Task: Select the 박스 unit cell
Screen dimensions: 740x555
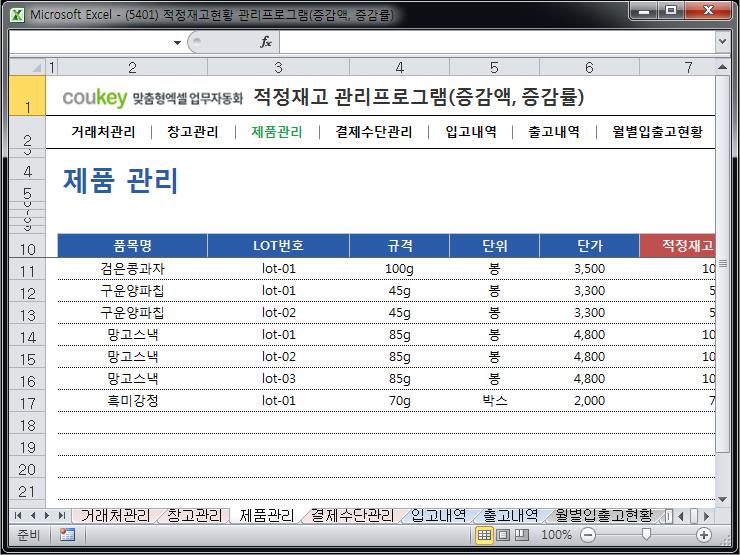Action: 494,401
